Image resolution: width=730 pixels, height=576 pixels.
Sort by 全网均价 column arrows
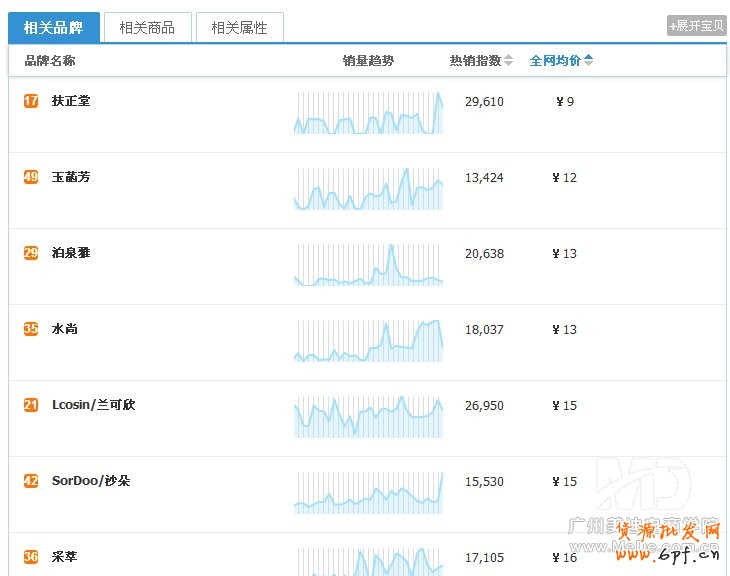click(588, 60)
